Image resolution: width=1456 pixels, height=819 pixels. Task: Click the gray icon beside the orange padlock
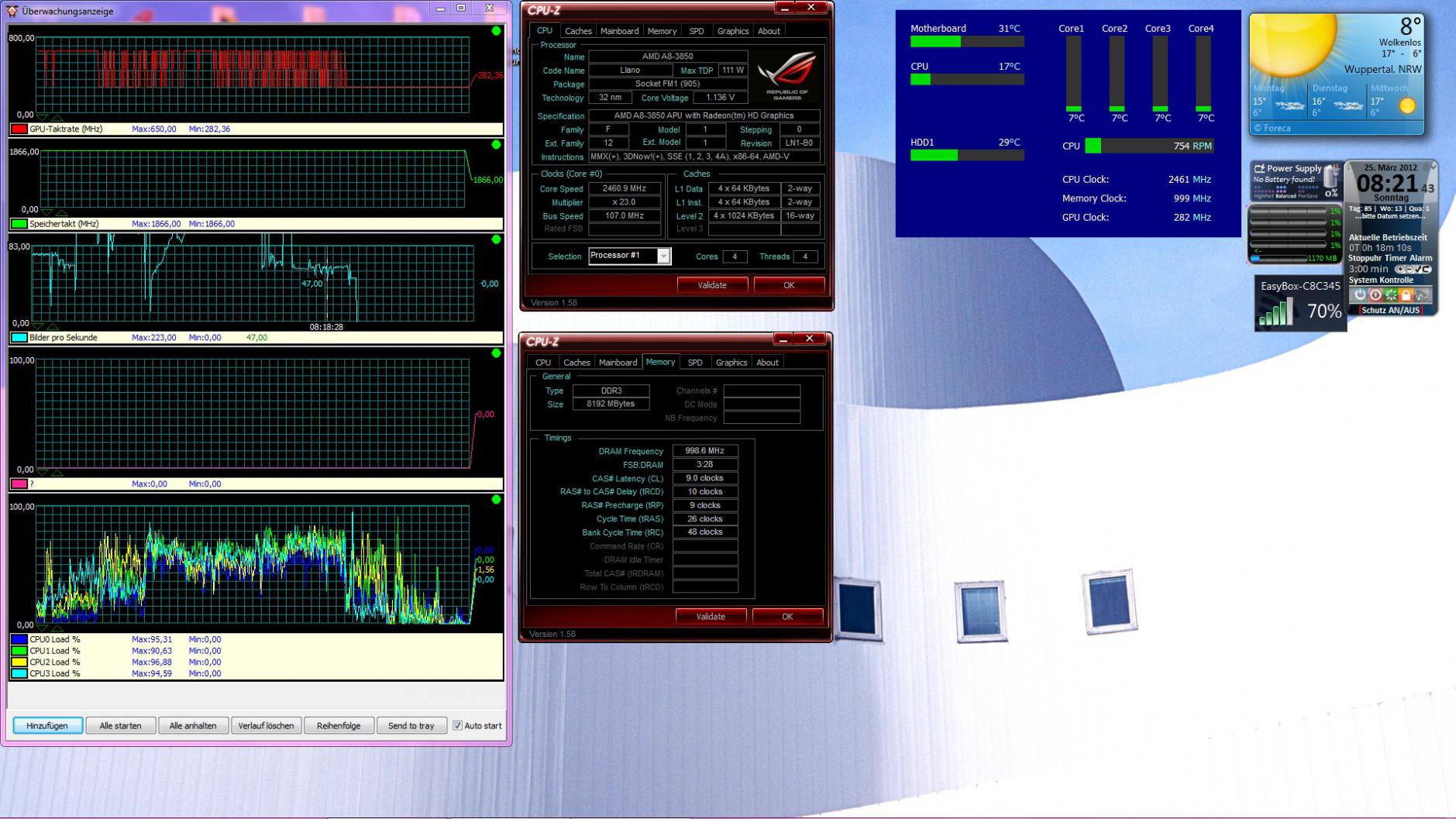(1422, 295)
